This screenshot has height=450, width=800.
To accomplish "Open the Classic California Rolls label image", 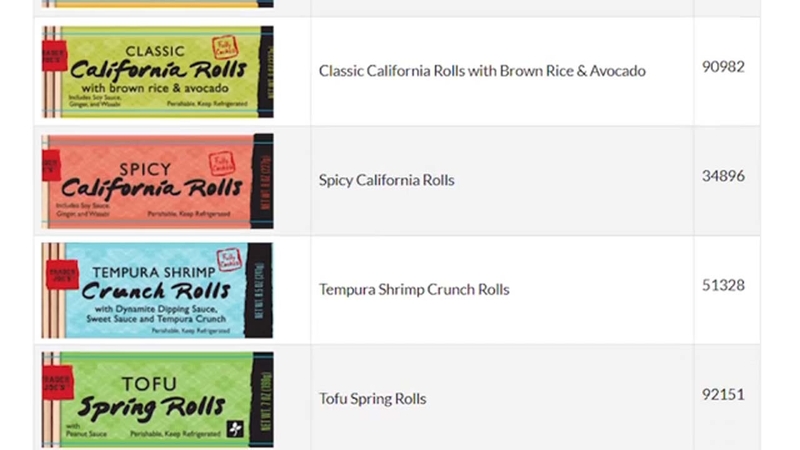I will point(158,71).
